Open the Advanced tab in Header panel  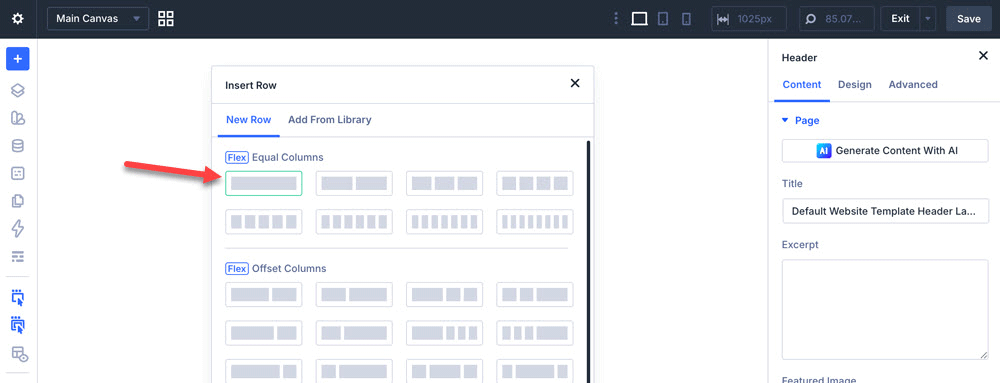click(x=913, y=84)
